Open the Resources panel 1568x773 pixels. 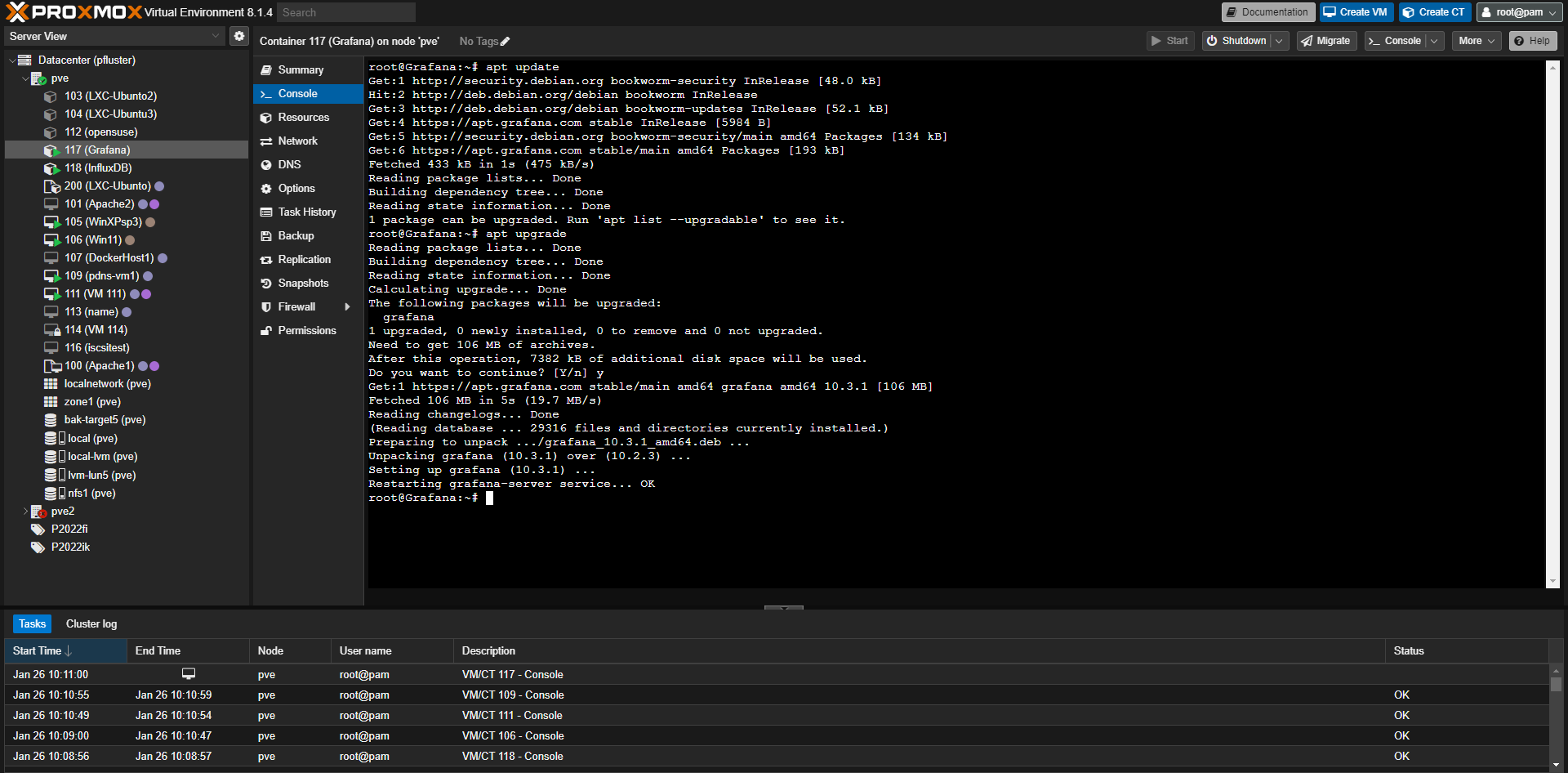pos(308,118)
